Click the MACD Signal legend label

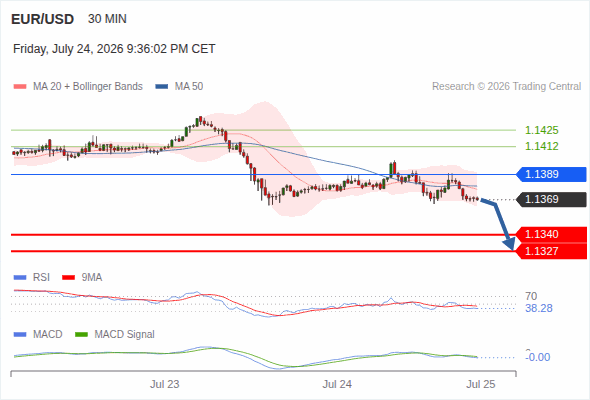(125, 335)
